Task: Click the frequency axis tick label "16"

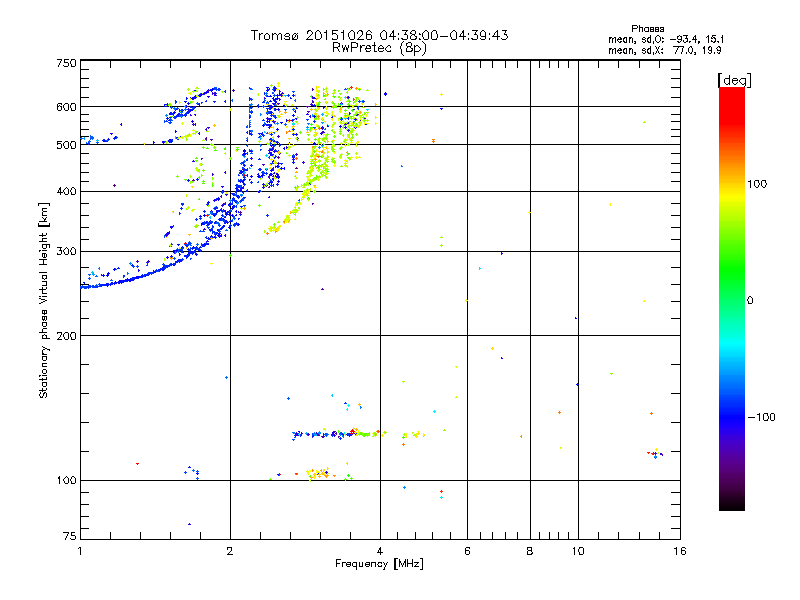Action: click(x=680, y=551)
